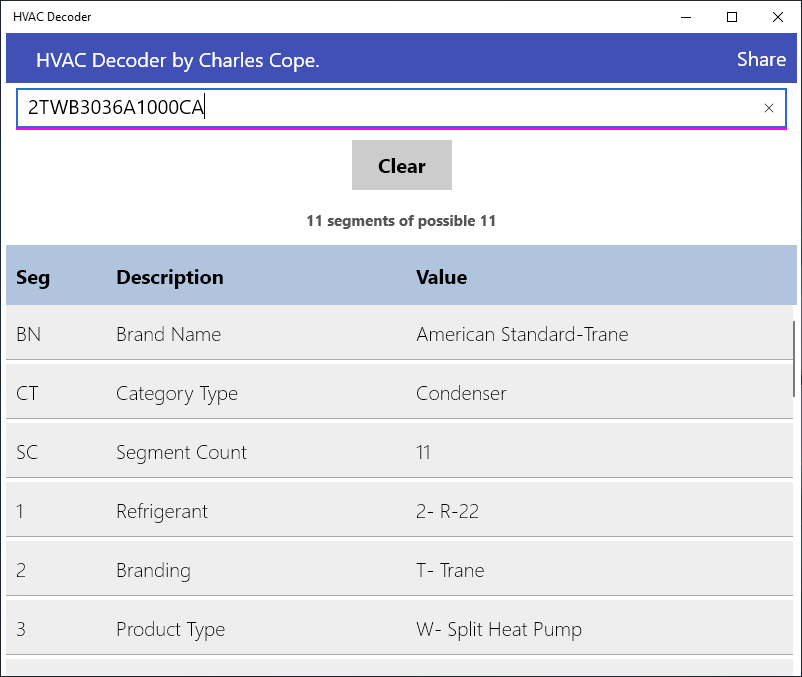Screen dimensions: 802x677
Task: Select the 'Value' column header
Action: 441,277
